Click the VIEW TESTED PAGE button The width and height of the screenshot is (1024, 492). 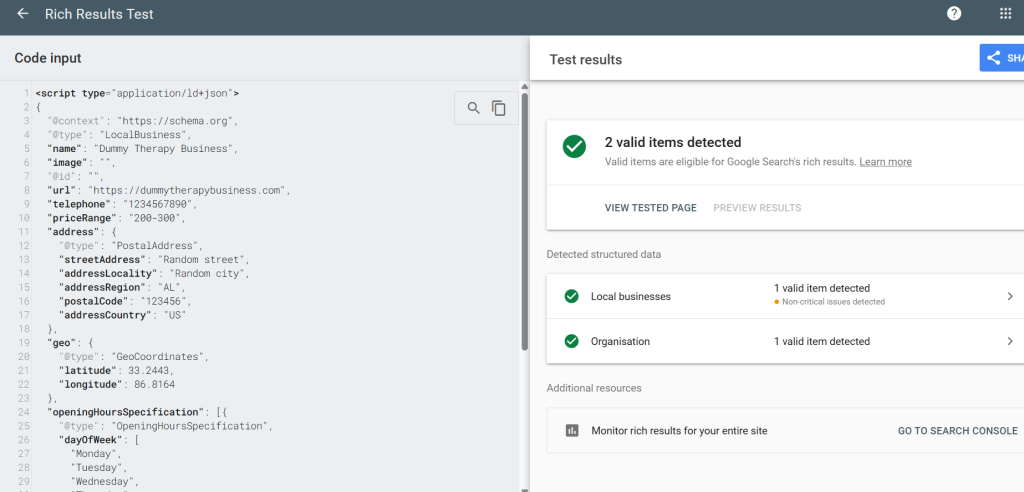(x=650, y=208)
